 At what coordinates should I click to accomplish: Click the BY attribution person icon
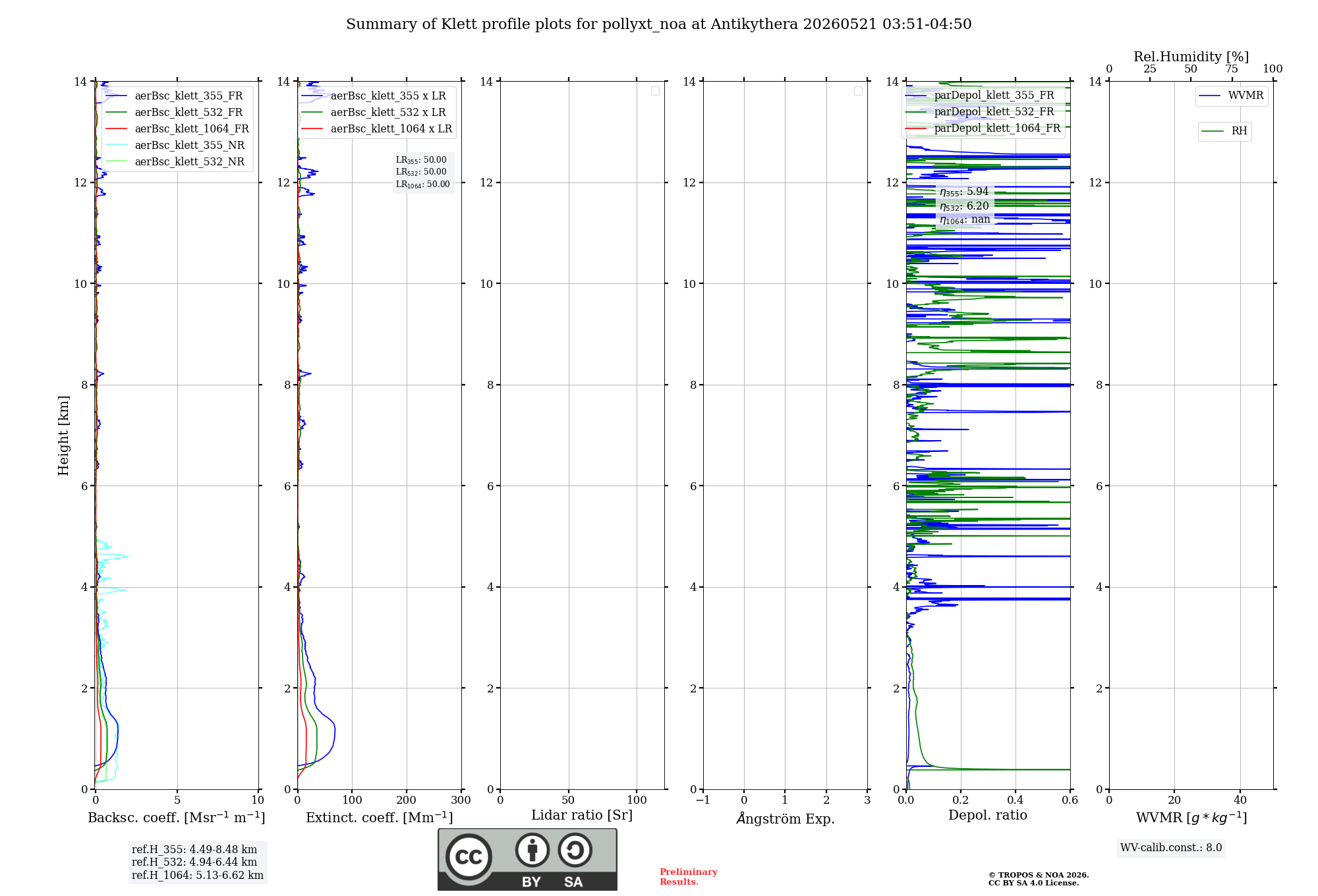[x=532, y=850]
